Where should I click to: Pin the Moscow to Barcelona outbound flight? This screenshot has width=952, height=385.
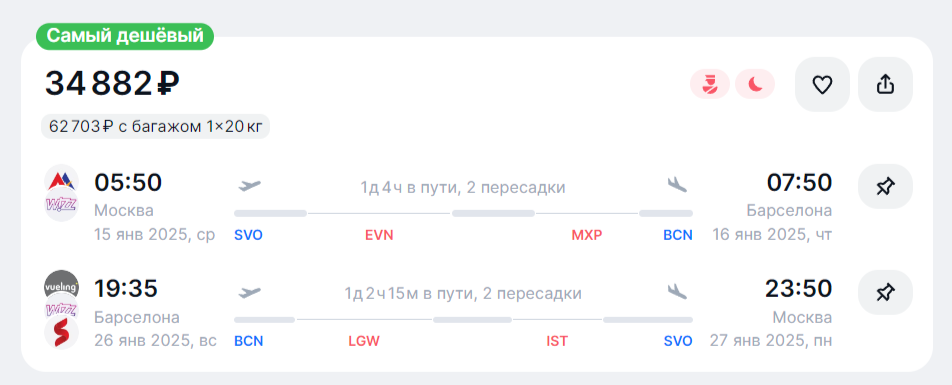coord(885,186)
